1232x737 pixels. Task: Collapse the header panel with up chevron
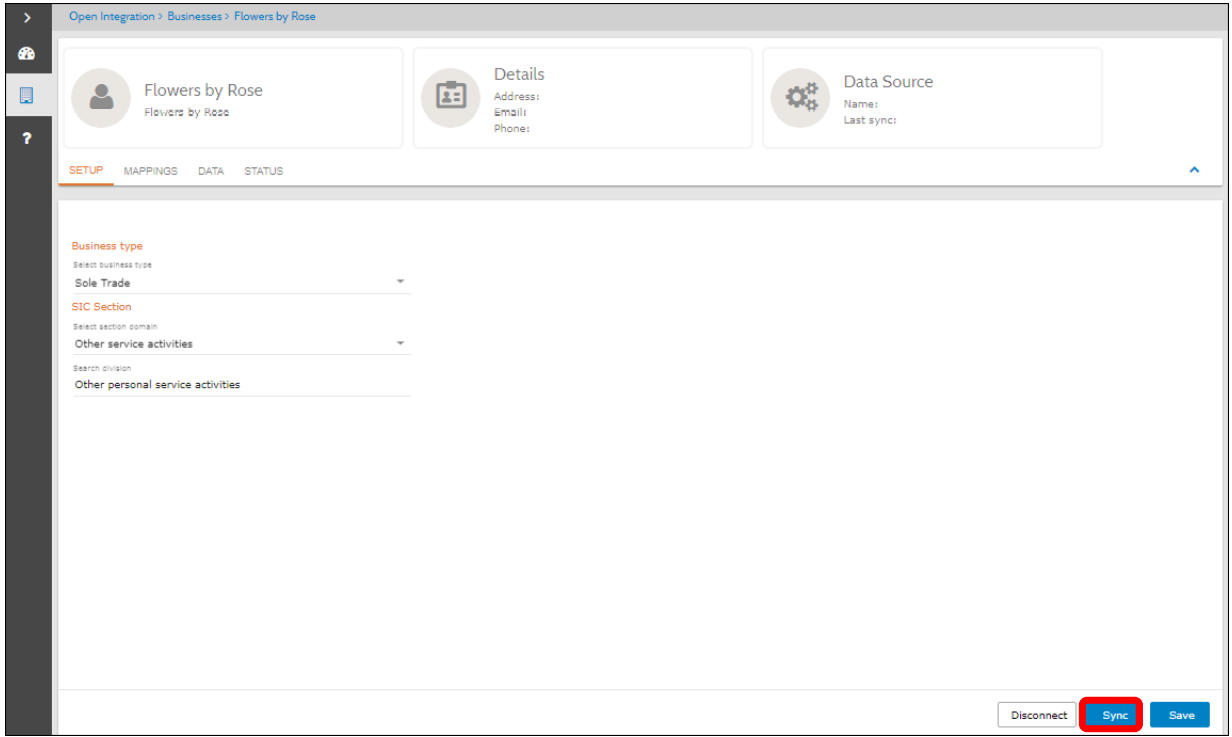pyautogui.click(x=1193, y=171)
